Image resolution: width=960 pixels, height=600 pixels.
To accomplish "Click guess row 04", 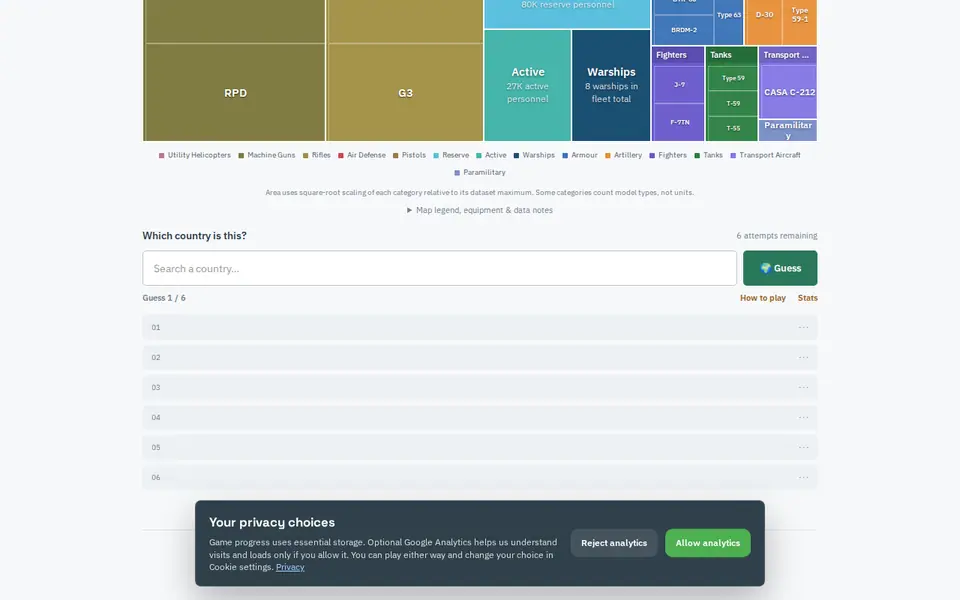I will (x=480, y=418).
